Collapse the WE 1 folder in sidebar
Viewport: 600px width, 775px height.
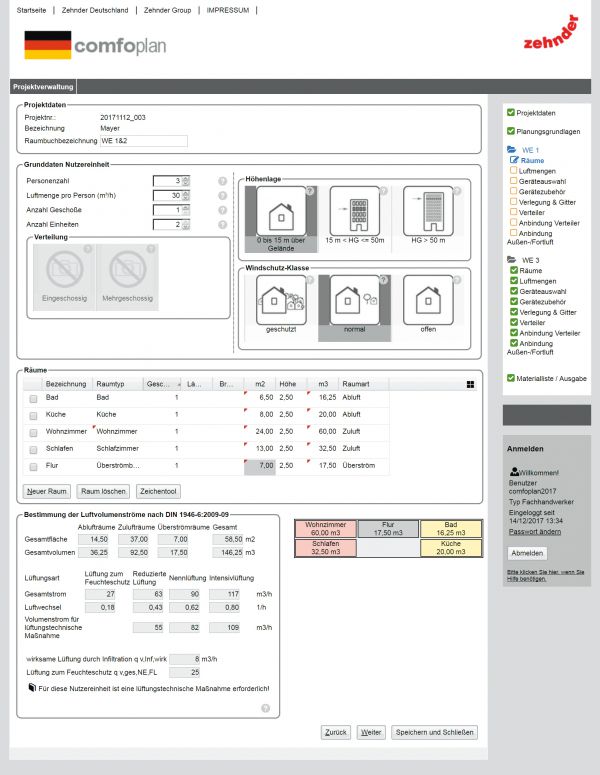[x=512, y=149]
